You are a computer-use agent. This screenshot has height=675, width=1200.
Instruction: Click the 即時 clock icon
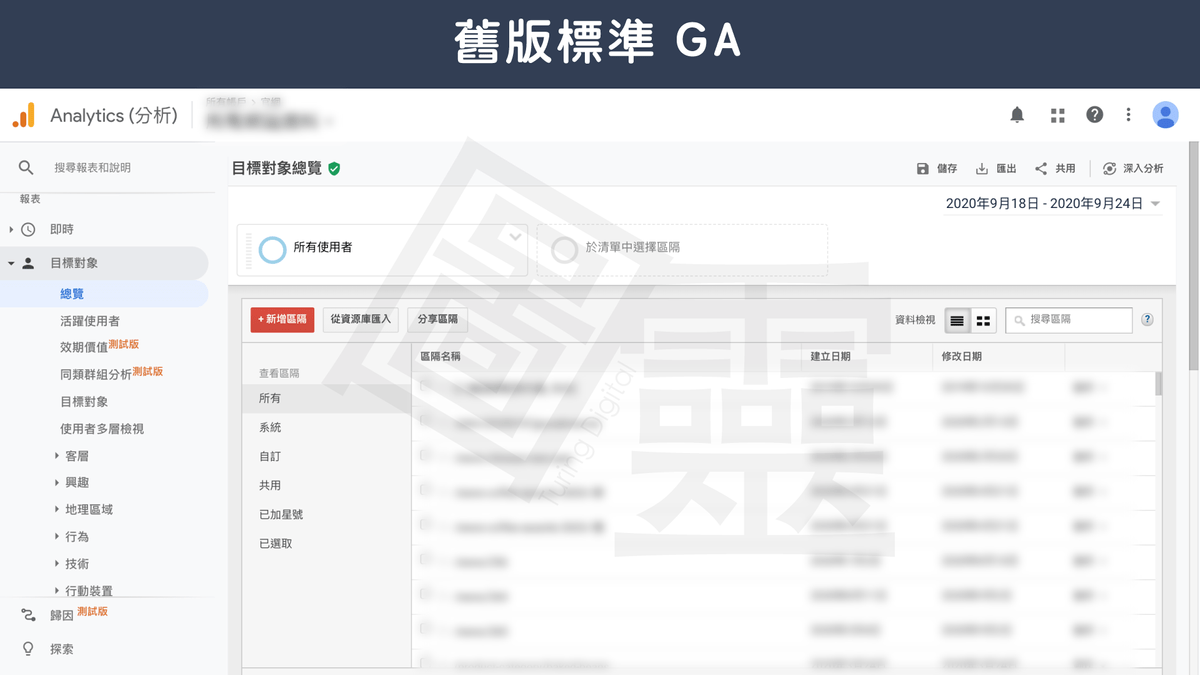[28, 229]
